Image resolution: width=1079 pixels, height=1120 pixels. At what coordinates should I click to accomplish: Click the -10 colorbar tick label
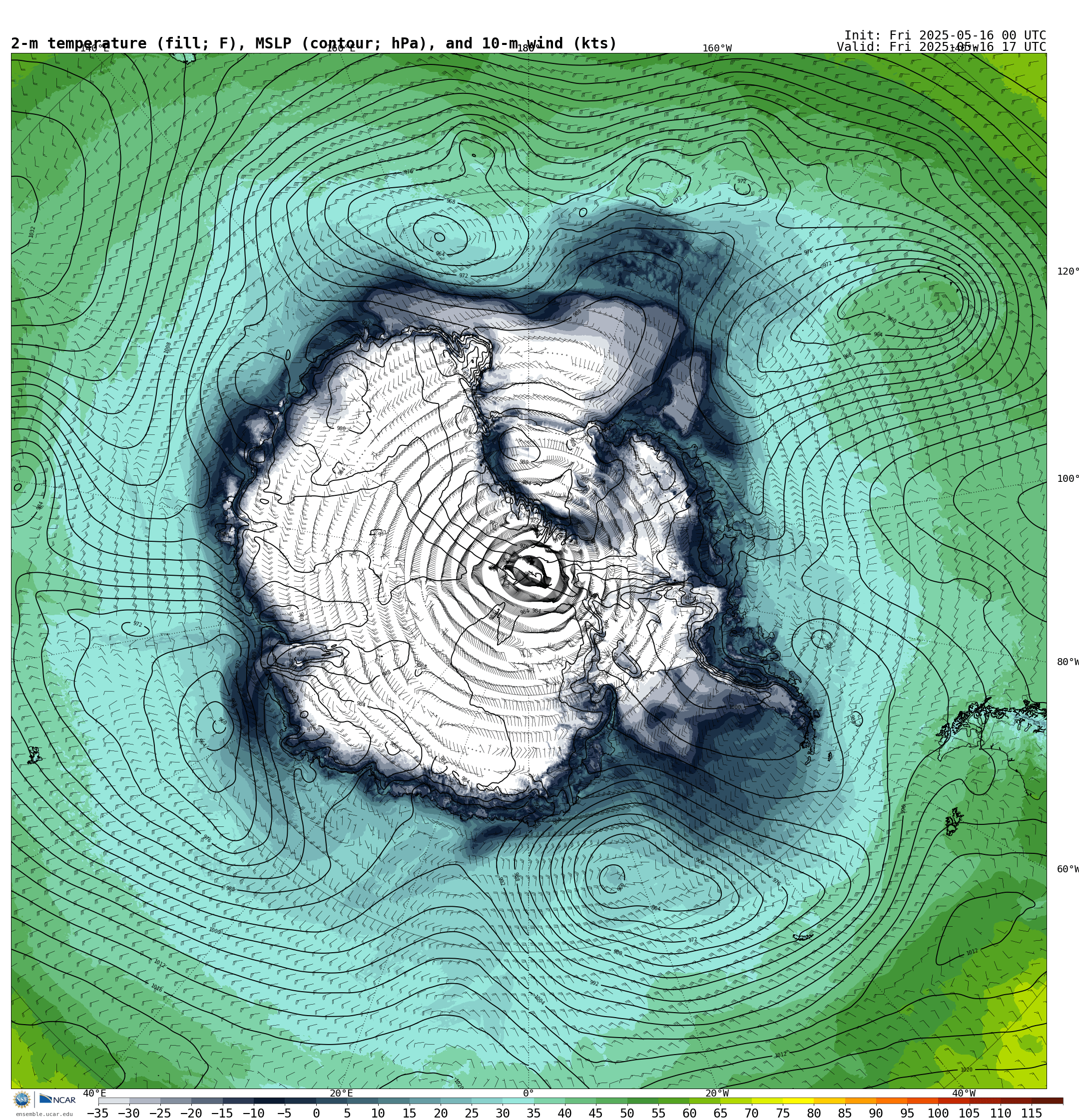pos(253,1113)
